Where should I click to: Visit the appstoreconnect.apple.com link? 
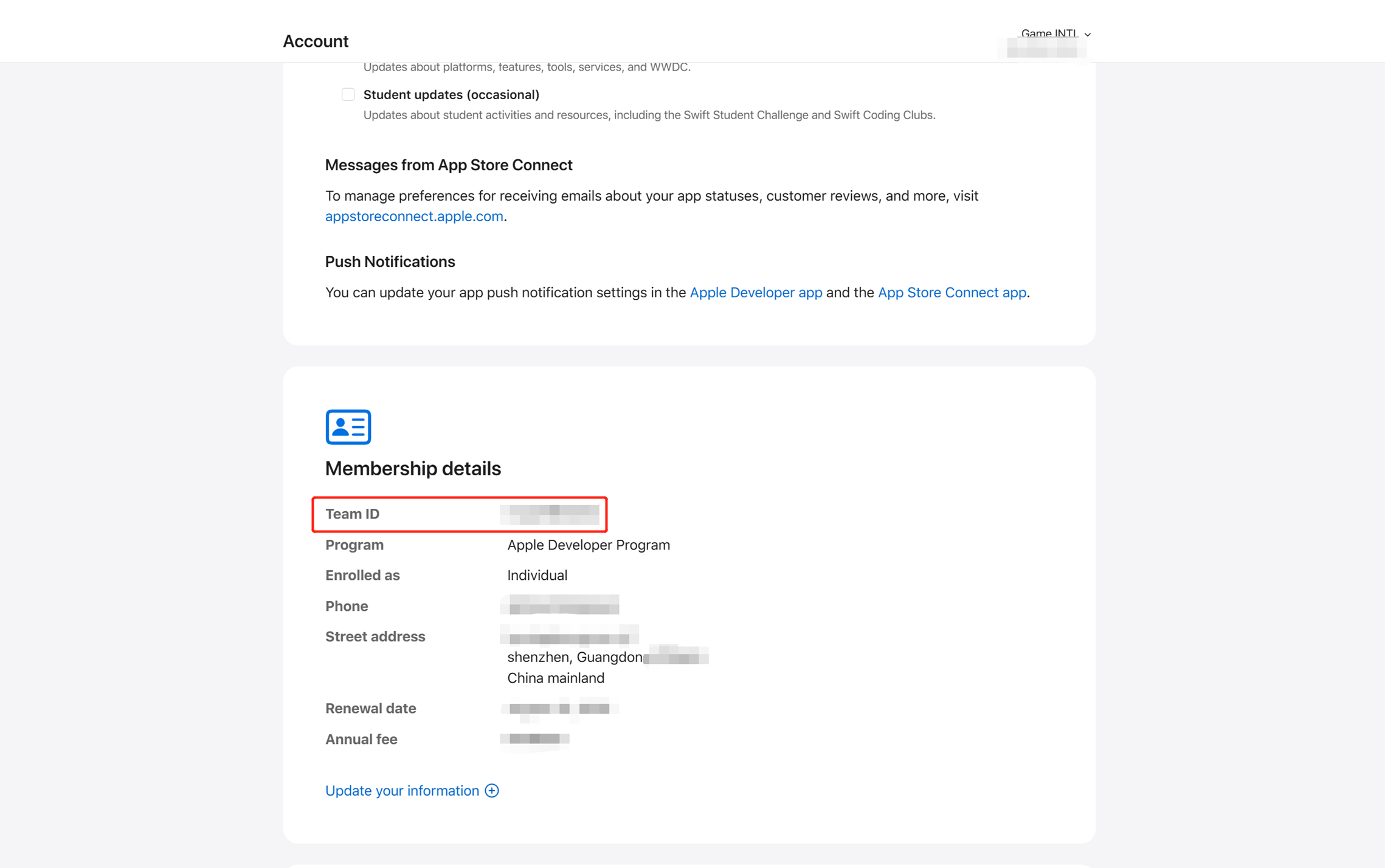(414, 216)
